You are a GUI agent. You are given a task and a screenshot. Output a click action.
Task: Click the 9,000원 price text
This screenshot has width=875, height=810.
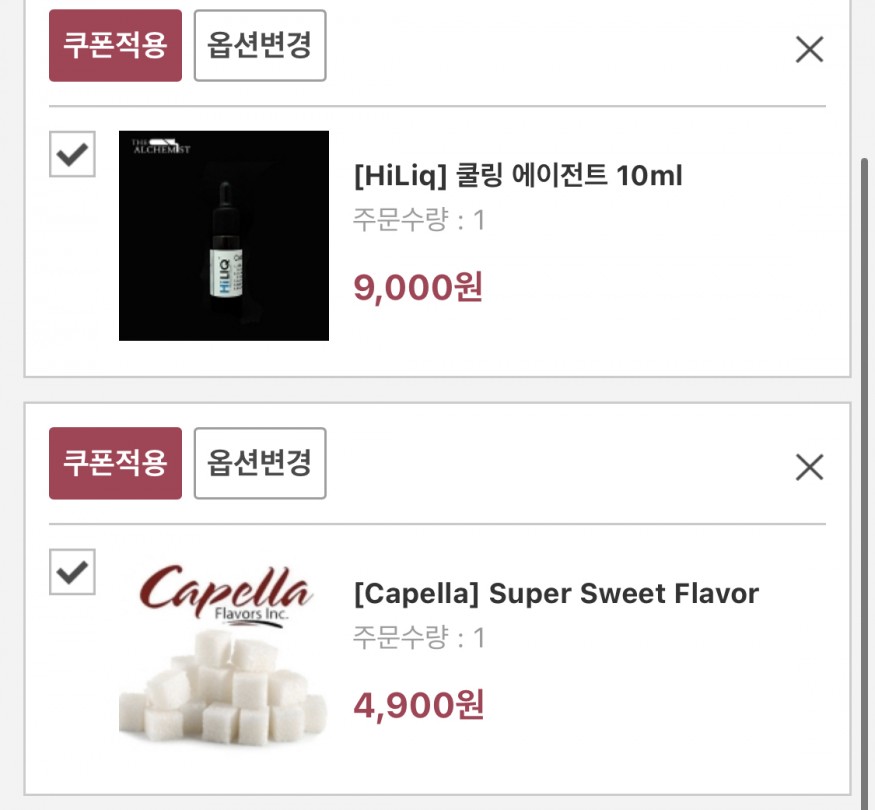pyautogui.click(x=418, y=287)
